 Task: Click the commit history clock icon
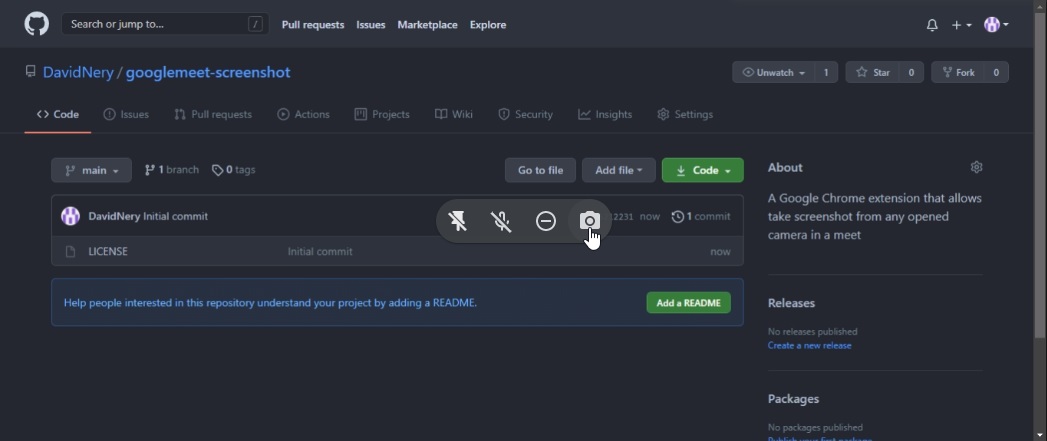(x=678, y=216)
